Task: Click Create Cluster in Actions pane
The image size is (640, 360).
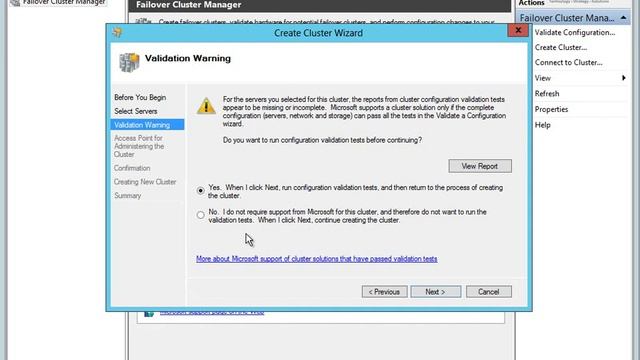Action: coord(561,48)
